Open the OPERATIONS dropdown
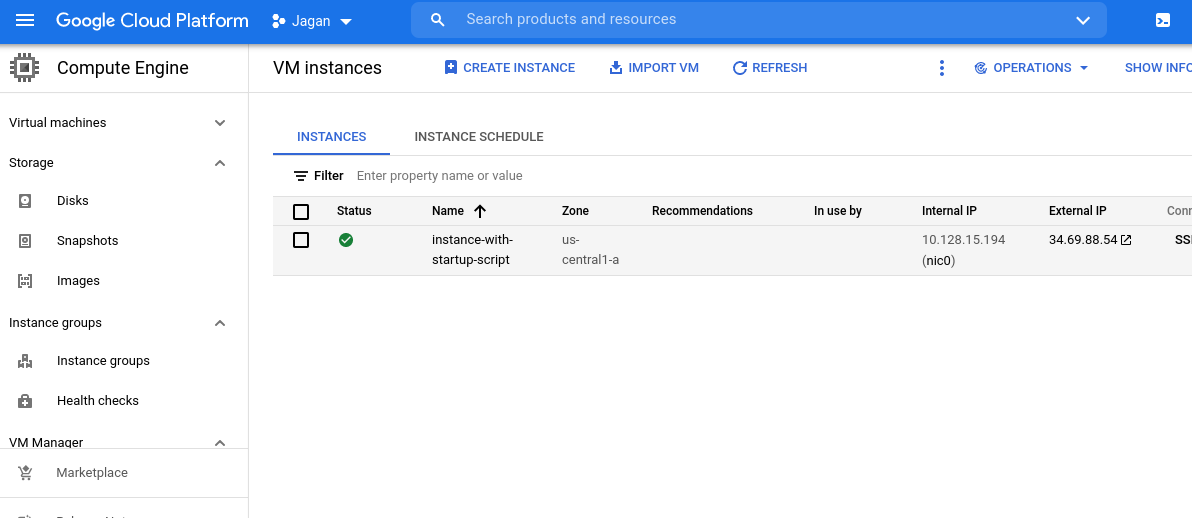The height and width of the screenshot is (518, 1192). pyautogui.click(x=1032, y=68)
